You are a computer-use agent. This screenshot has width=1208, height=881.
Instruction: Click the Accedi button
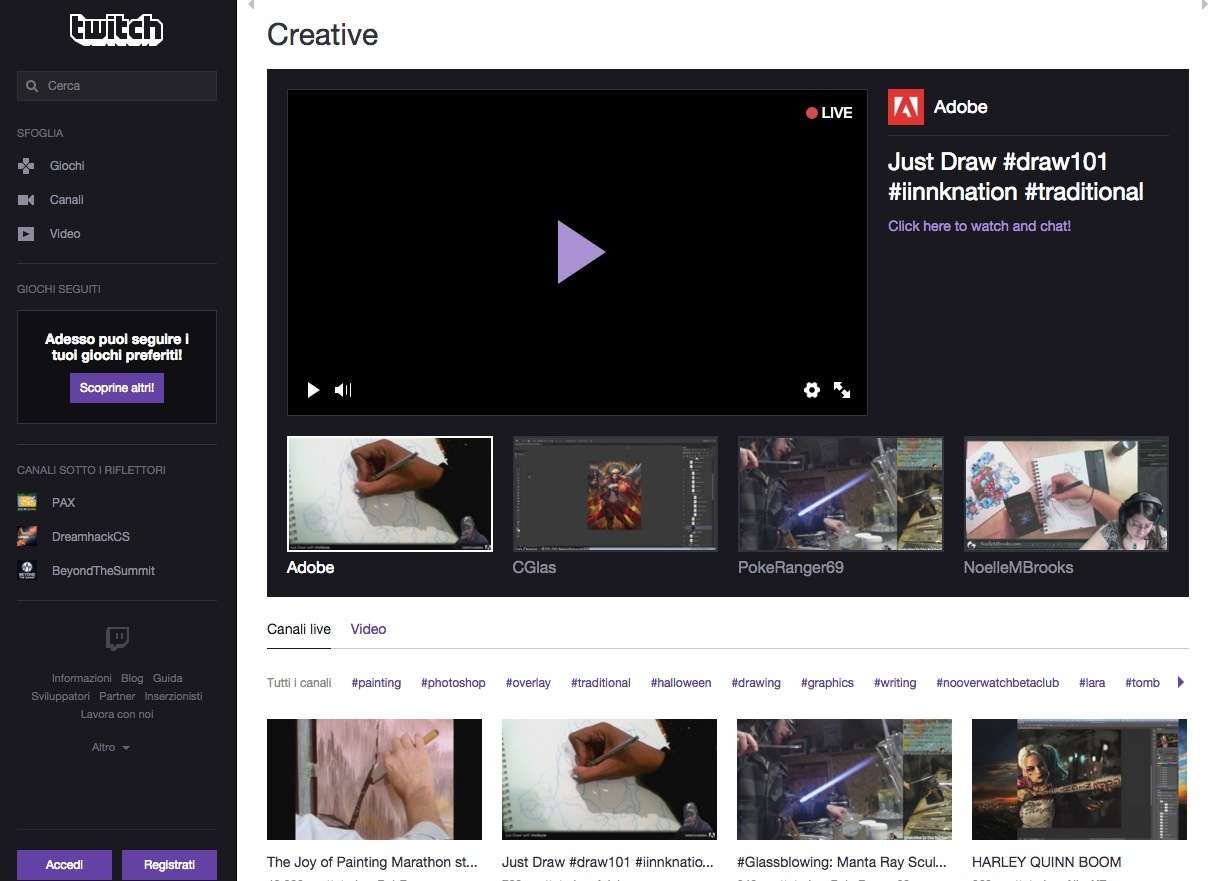tap(64, 865)
